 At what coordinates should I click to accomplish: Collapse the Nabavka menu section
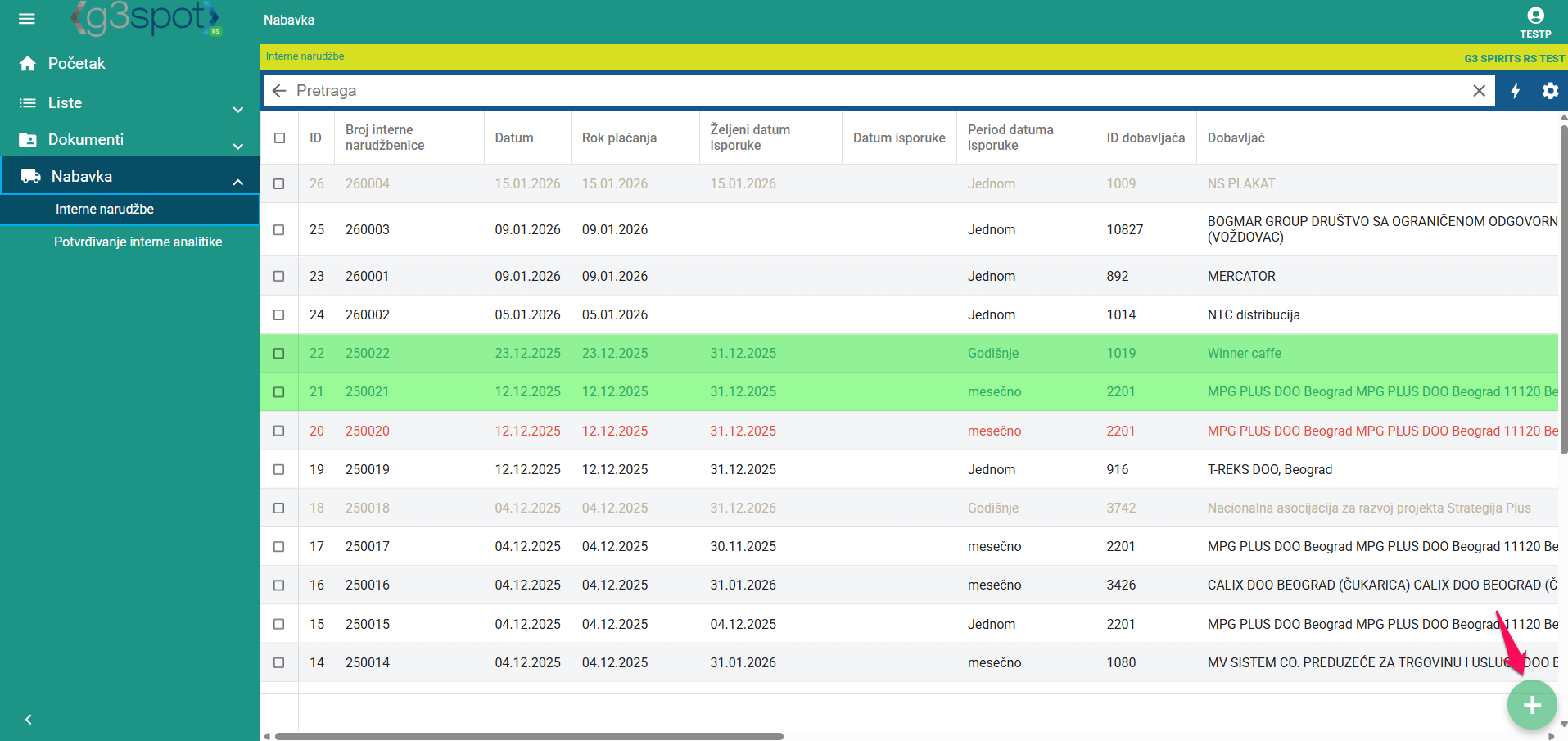click(237, 182)
